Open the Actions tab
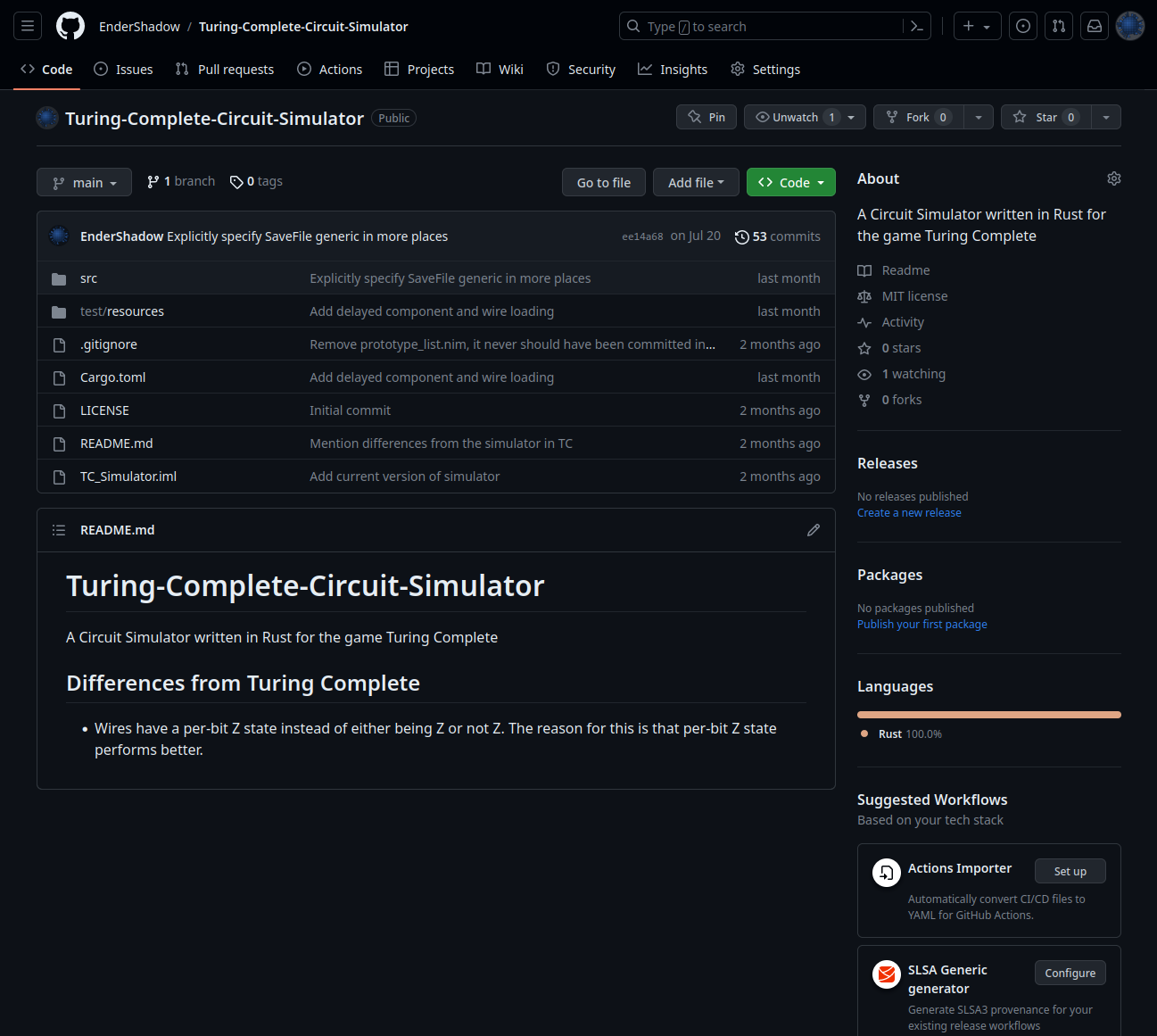Viewport: 1157px width, 1036px height. click(329, 70)
